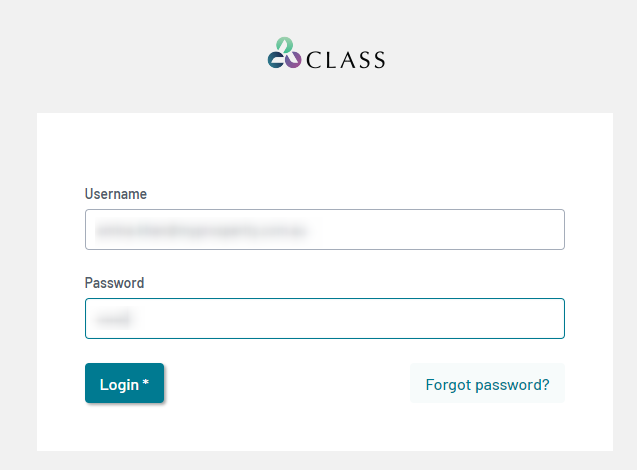Click empty space in the white login card
Image resolution: width=637 pixels, height=470 pixels.
pos(325,150)
